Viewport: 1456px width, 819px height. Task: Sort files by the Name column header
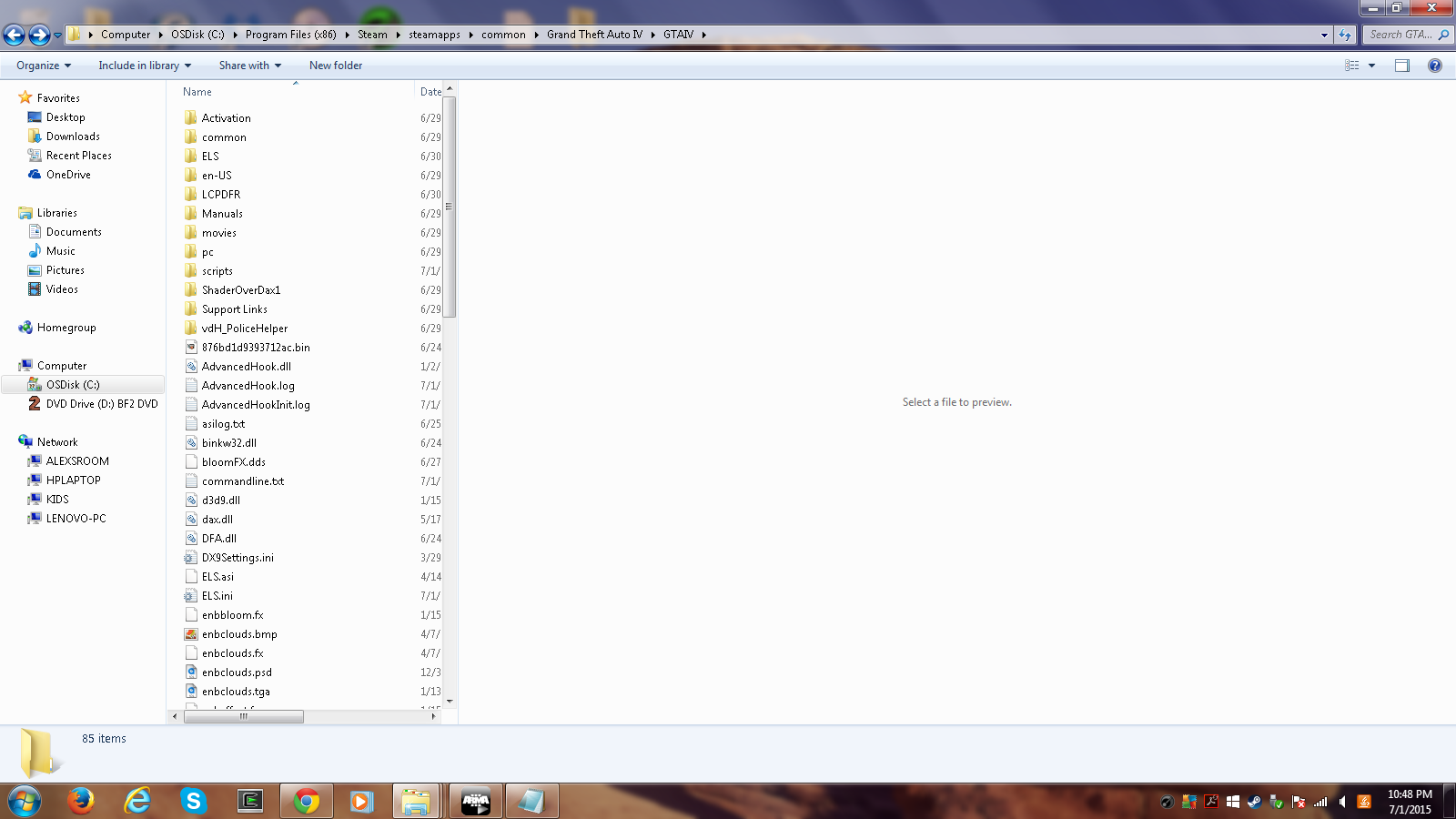[197, 92]
